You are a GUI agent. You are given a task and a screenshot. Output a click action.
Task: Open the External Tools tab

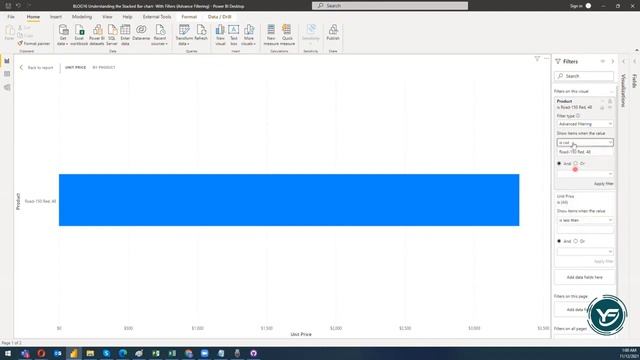pos(157,17)
